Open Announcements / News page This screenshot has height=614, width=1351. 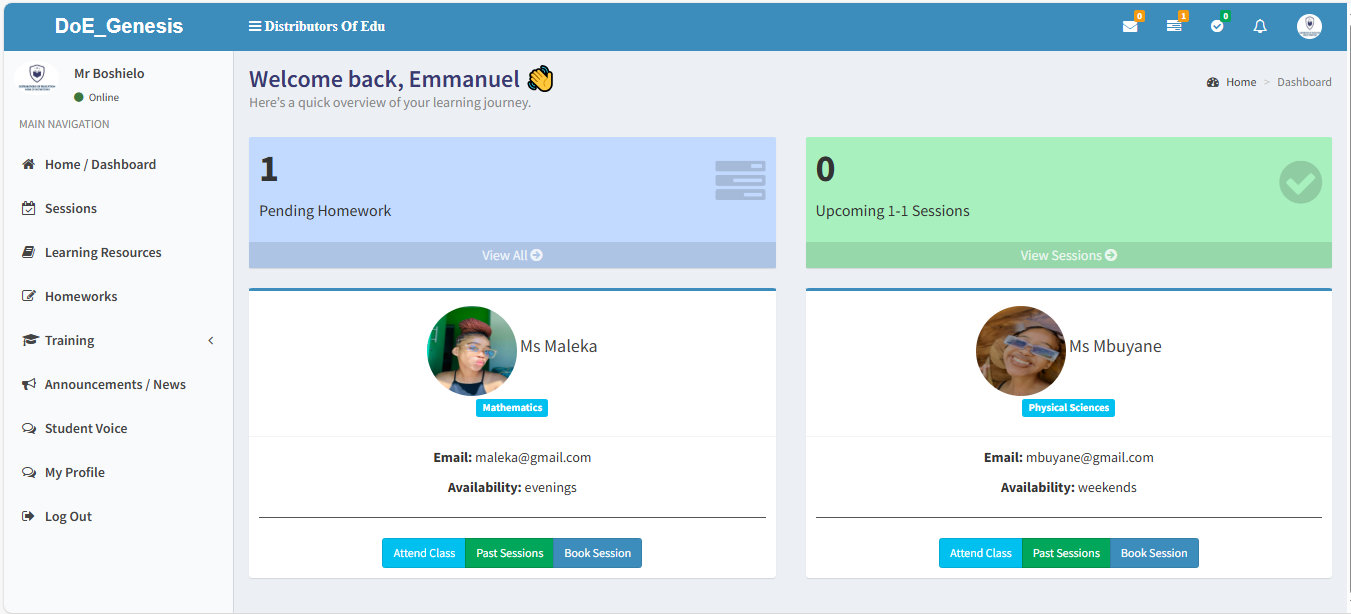click(x=114, y=384)
